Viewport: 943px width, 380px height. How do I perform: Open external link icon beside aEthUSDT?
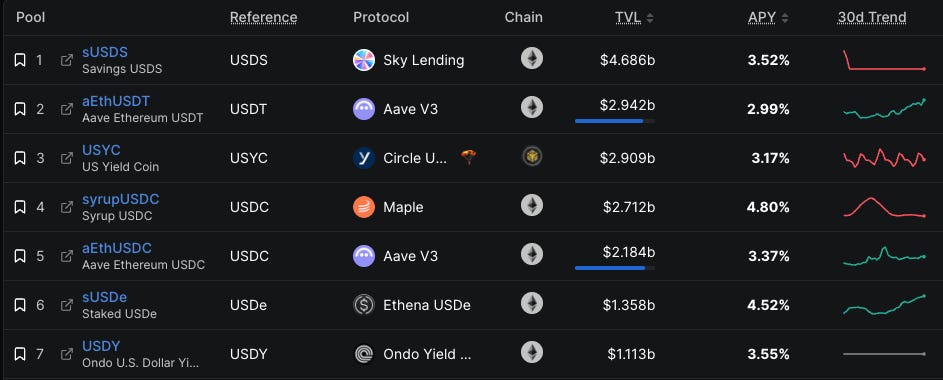67,109
